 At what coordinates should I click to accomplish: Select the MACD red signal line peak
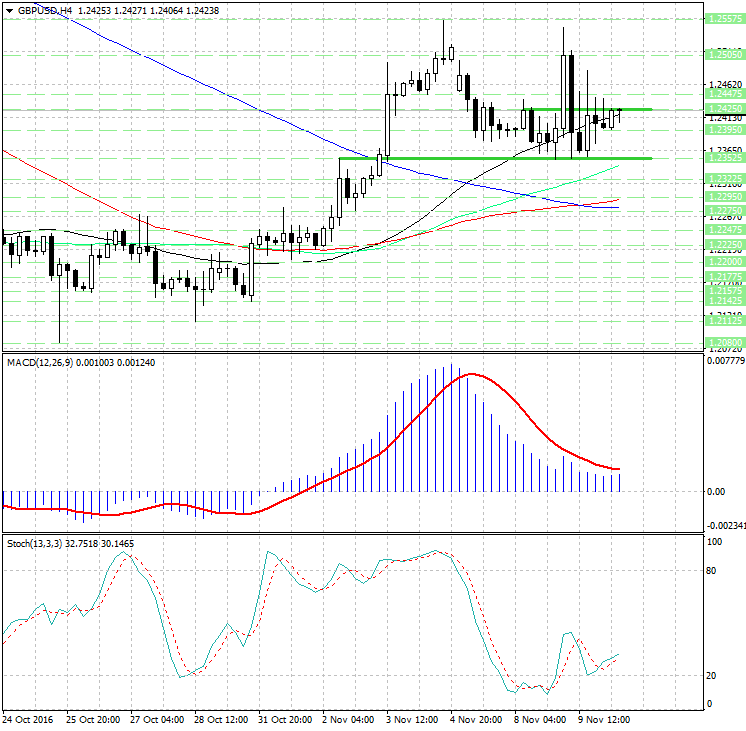point(470,374)
